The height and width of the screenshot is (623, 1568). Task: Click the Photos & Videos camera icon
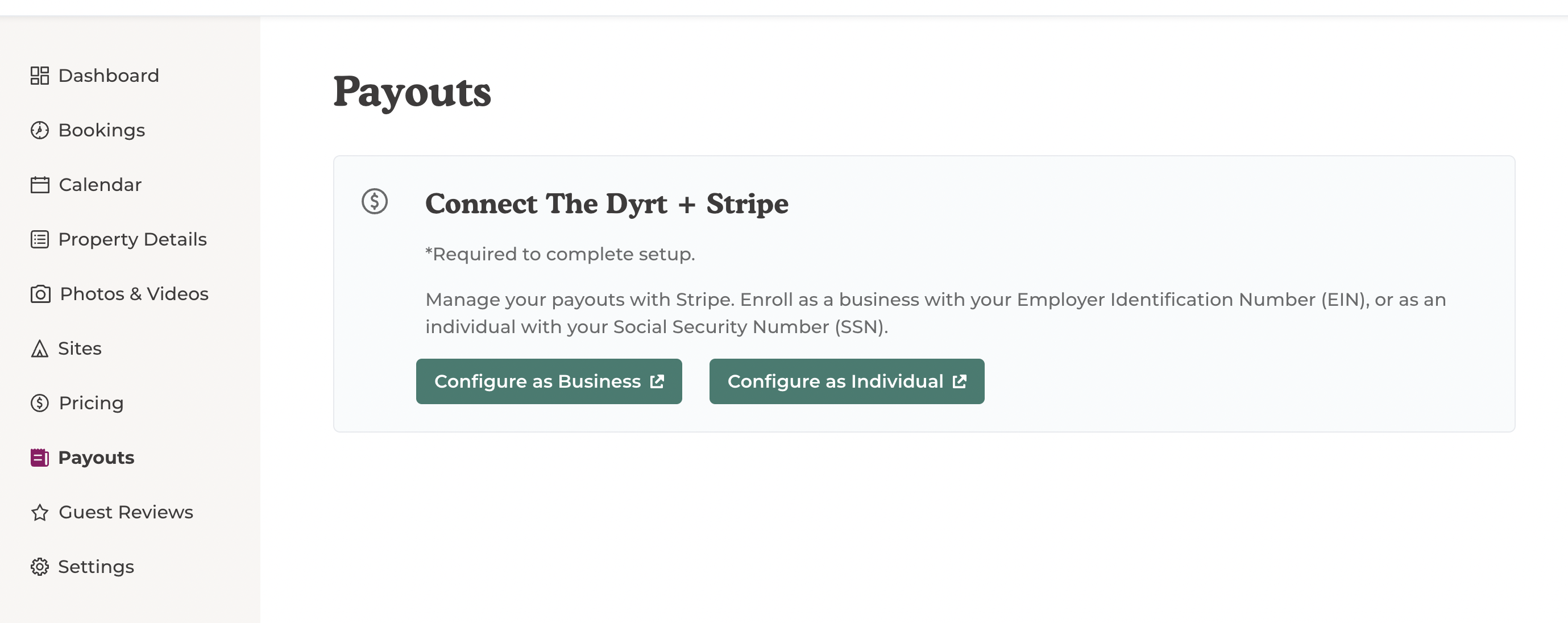40,294
